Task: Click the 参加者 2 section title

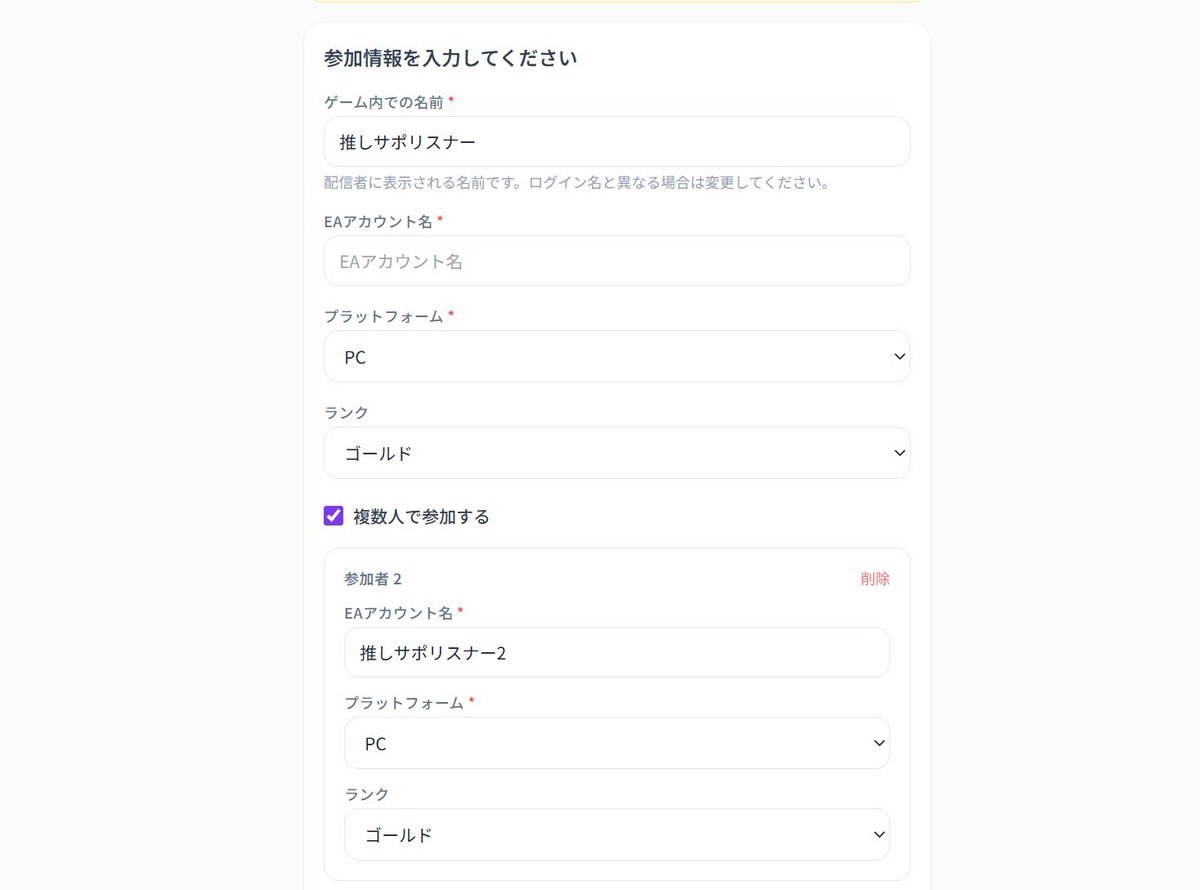Action: click(x=373, y=579)
